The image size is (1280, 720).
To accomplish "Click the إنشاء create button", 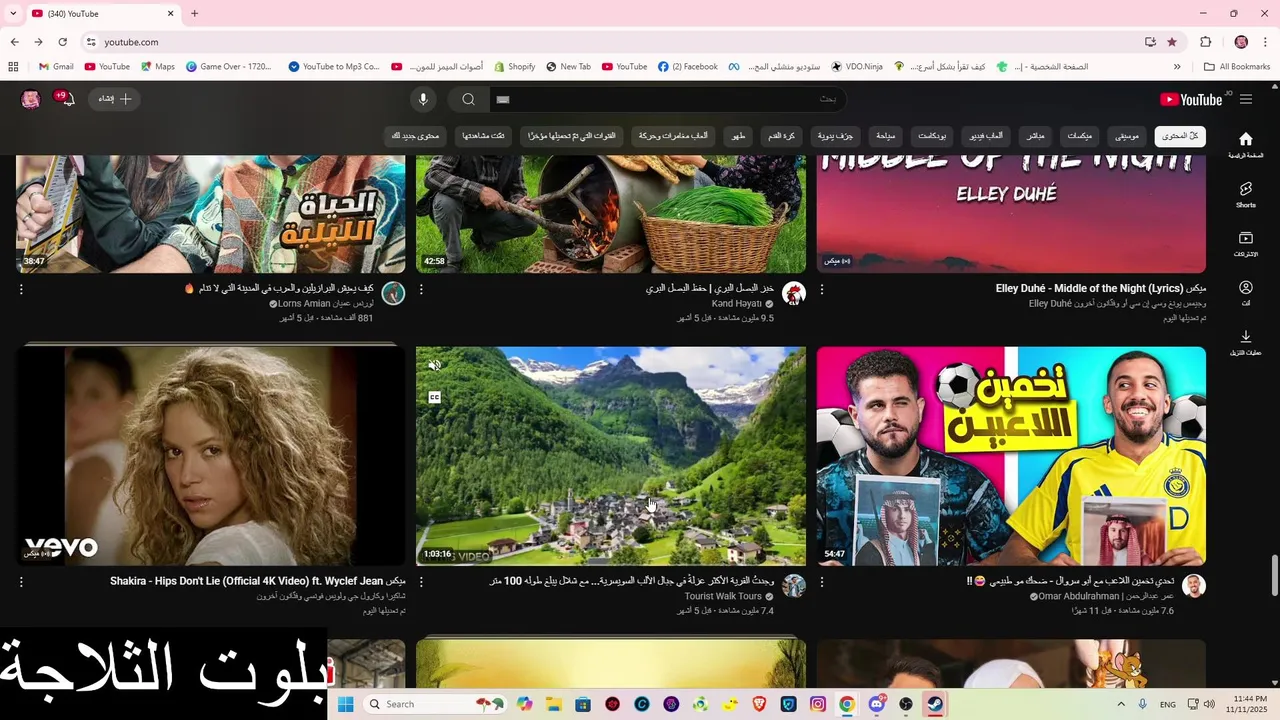I will click(x=115, y=99).
